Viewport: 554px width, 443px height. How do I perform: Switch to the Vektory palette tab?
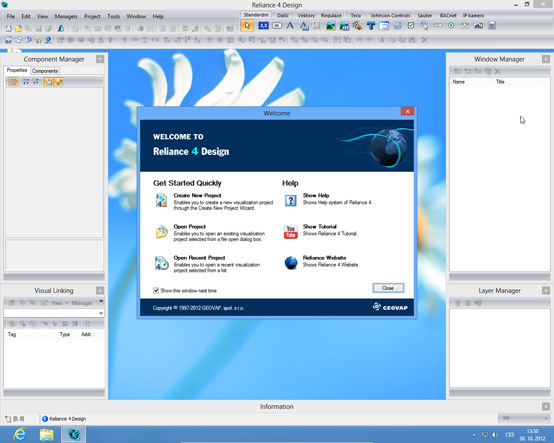click(x=306, y=16)
